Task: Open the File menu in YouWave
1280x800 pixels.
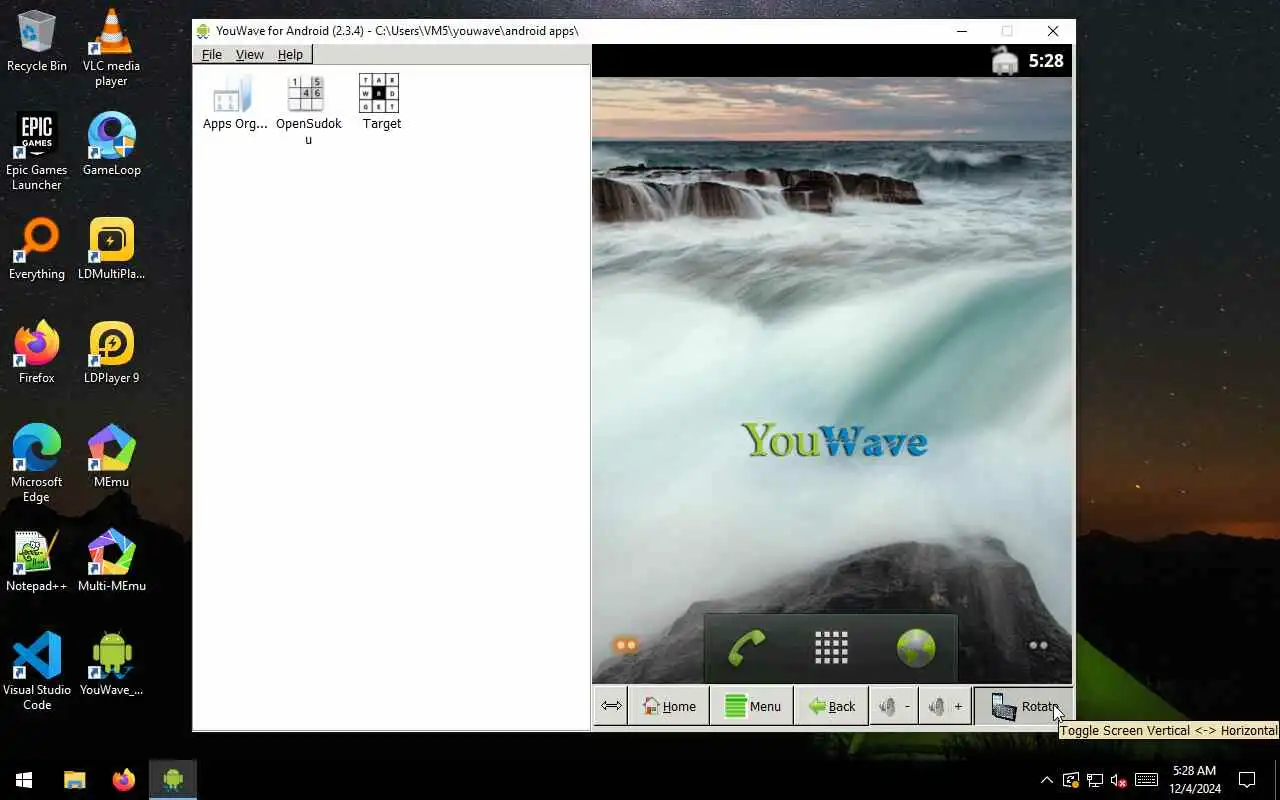Action: 211,54
